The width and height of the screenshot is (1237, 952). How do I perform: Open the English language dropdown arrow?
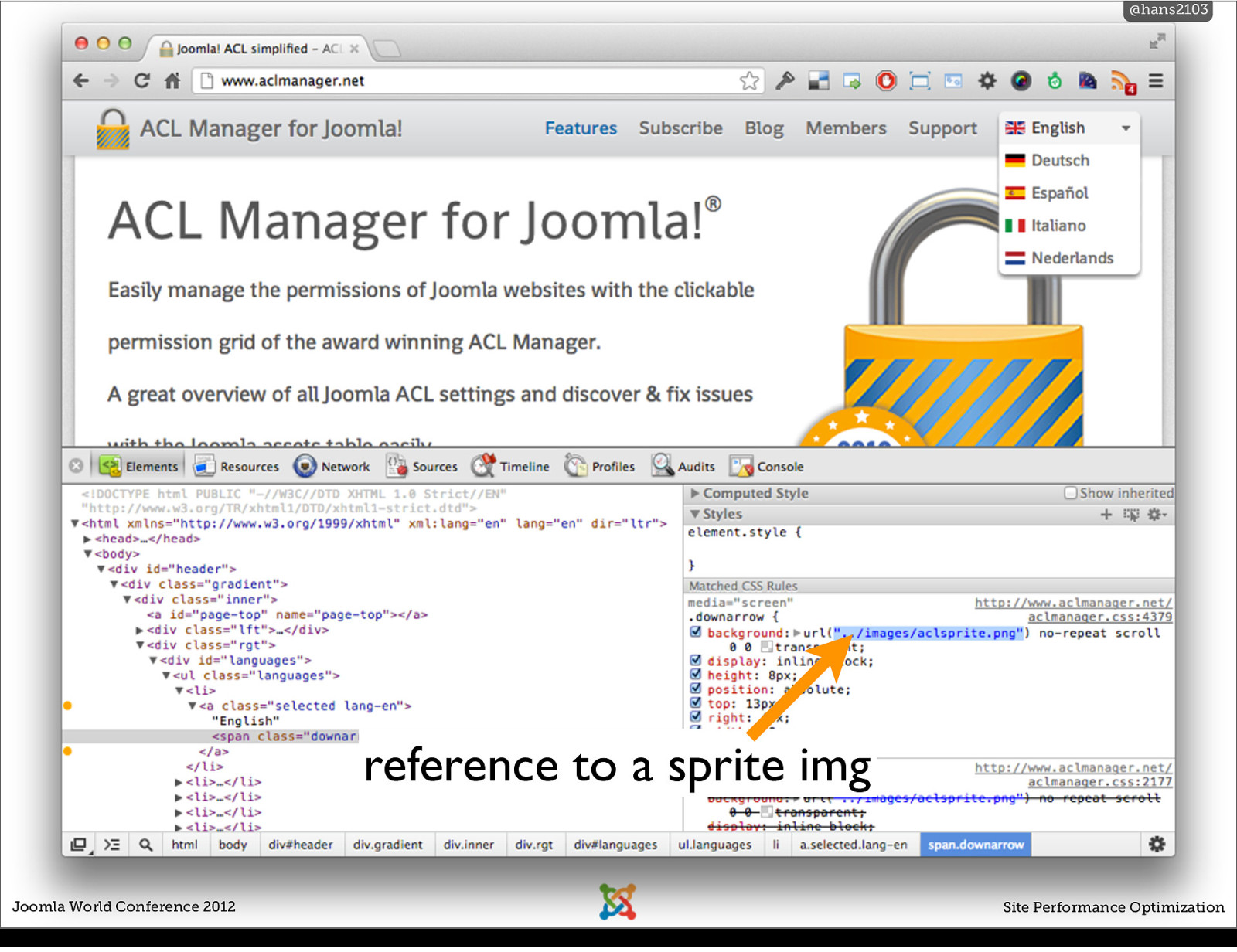coord(1126,128)
